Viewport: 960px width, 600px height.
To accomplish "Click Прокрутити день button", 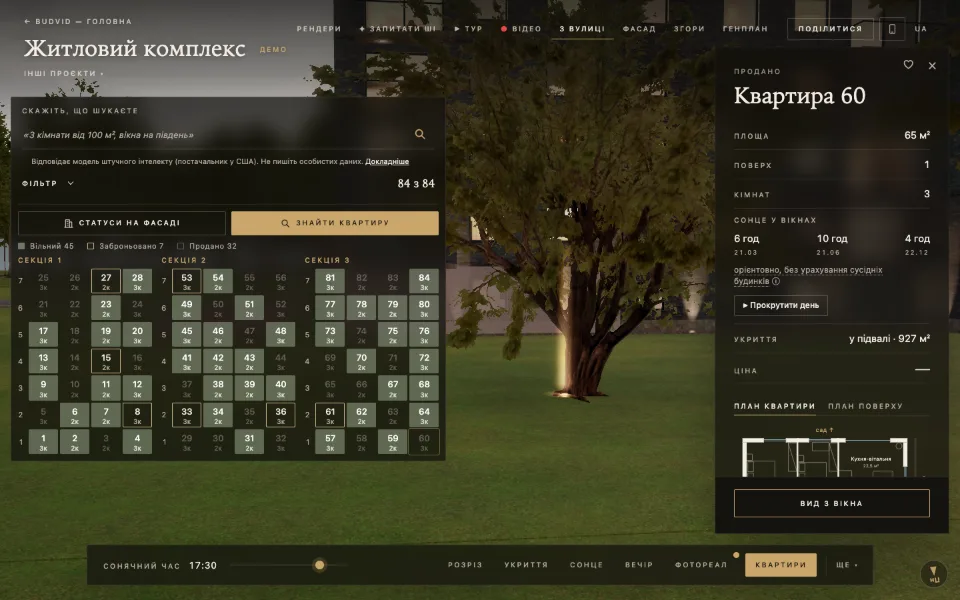I will click(x=781, y=306).
